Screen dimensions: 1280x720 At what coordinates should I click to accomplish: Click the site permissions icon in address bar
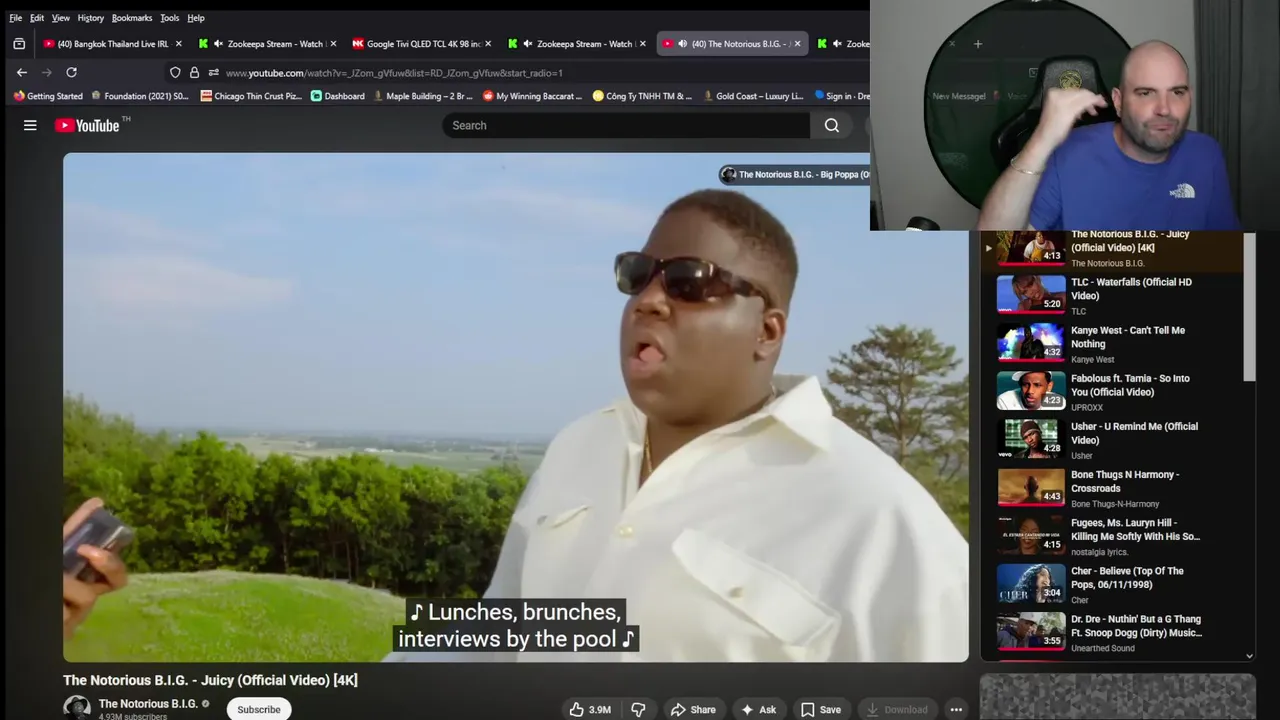click(x=213, y=72)
